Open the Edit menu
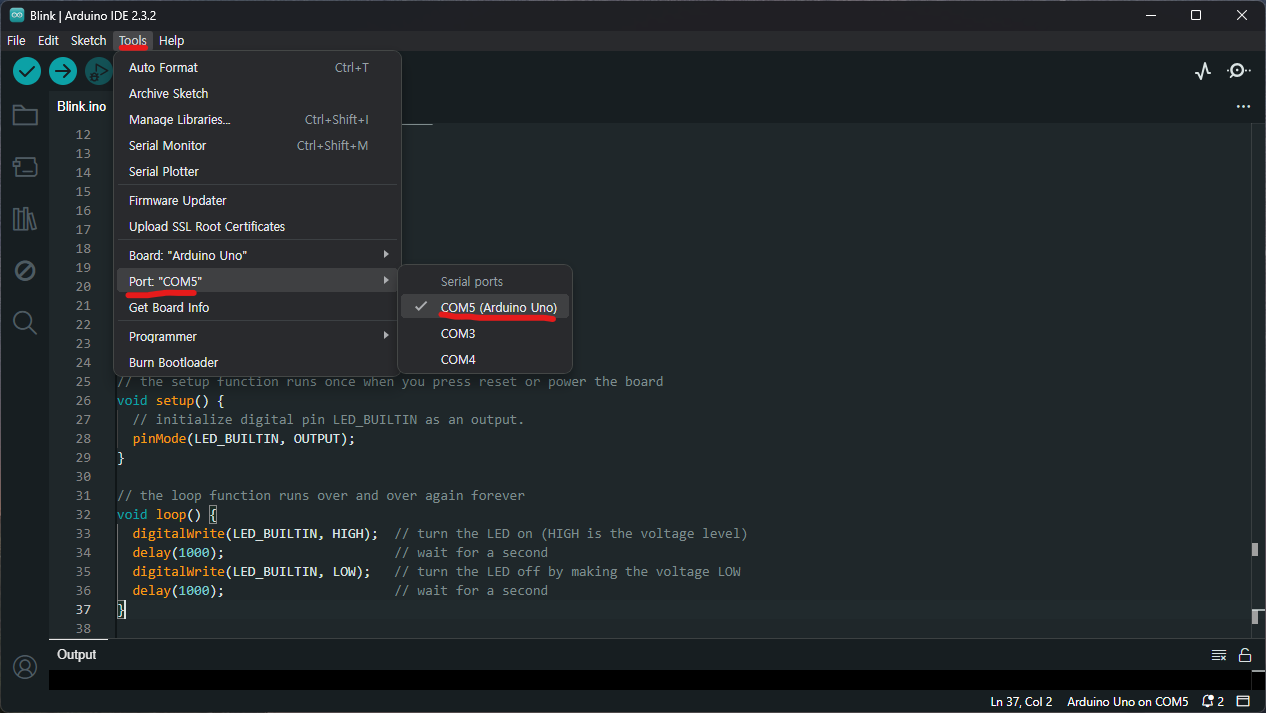Image resolution: width=1266 pixels, height=713 pixels. pyautogui.click(x=48, y=41)
